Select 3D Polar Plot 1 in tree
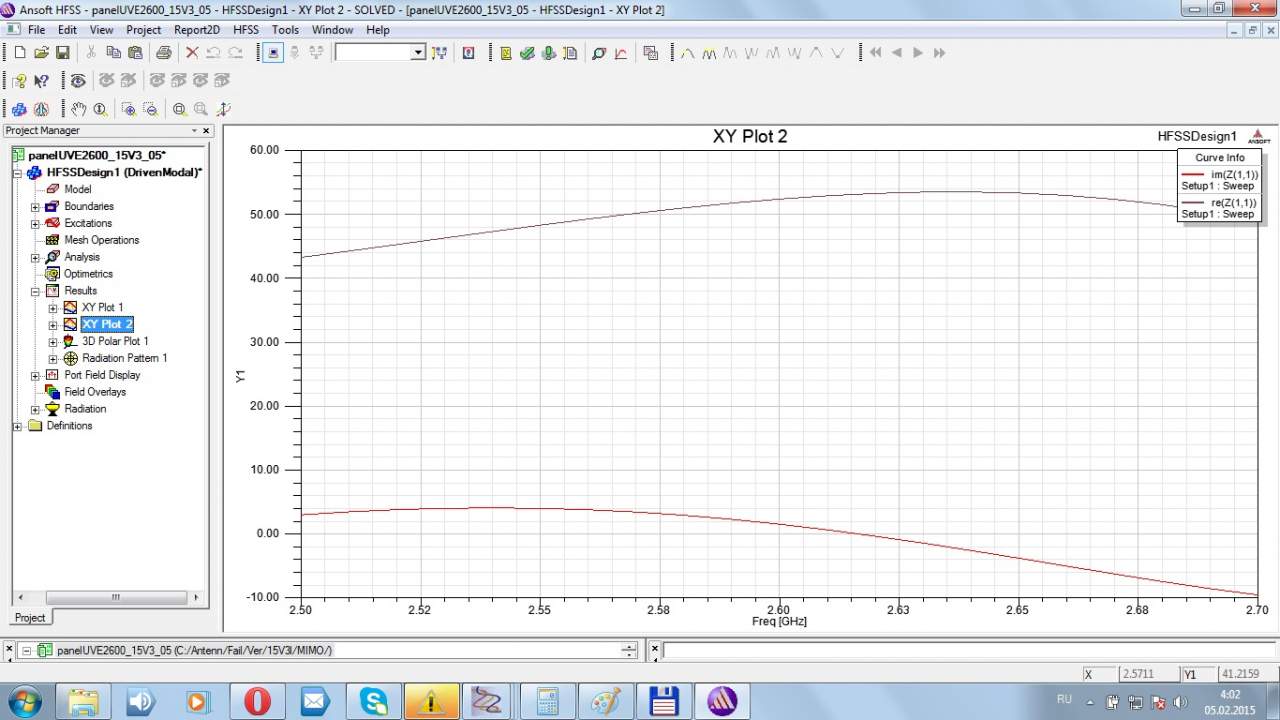The height and width of the screenshot is (720, 1280). click(115, 341)
